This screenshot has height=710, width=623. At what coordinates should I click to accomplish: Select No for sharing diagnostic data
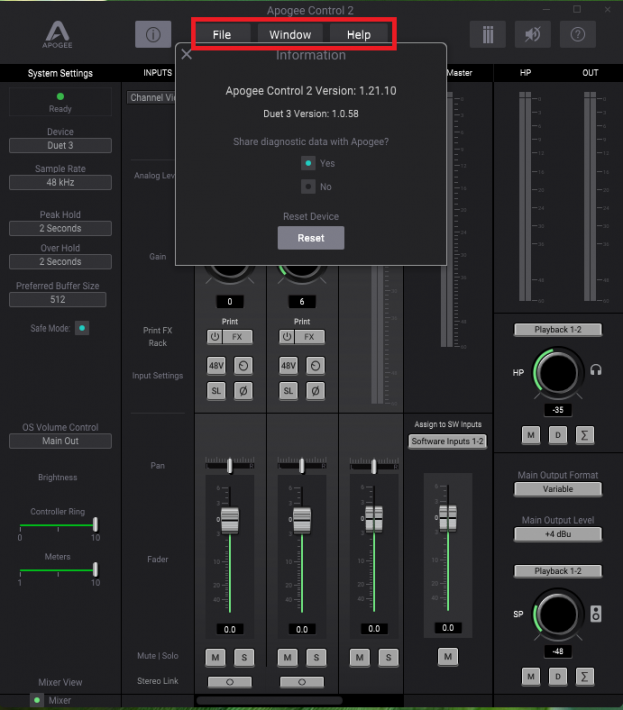point(309,187)
